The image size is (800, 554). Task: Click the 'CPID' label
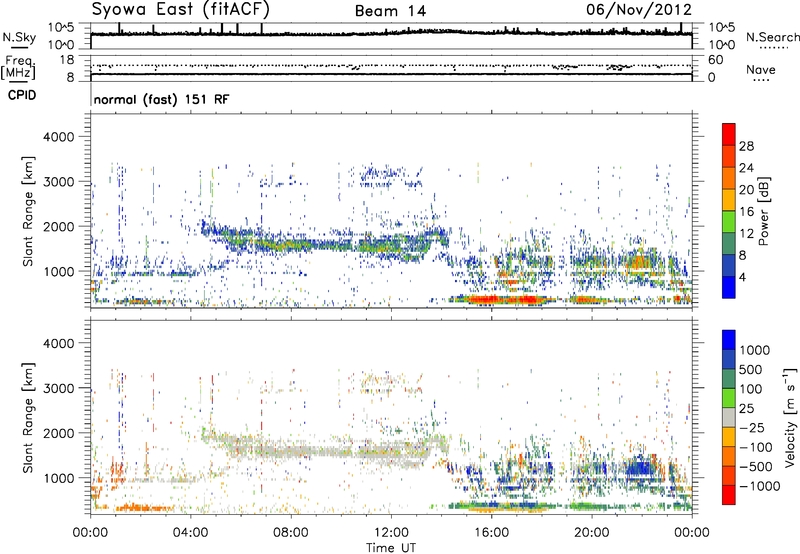coord(22,95)
